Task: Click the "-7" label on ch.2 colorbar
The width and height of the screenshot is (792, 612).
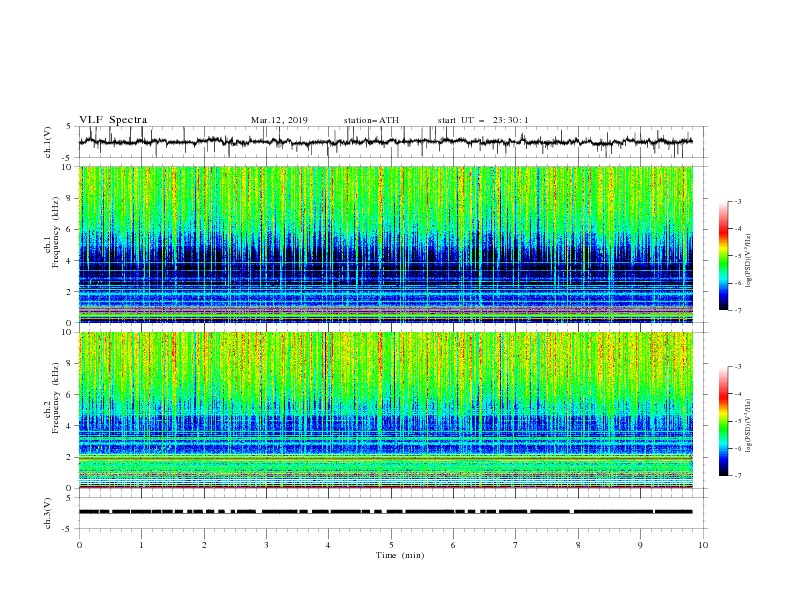Action: pyautogui.click(x=737, y=476)
